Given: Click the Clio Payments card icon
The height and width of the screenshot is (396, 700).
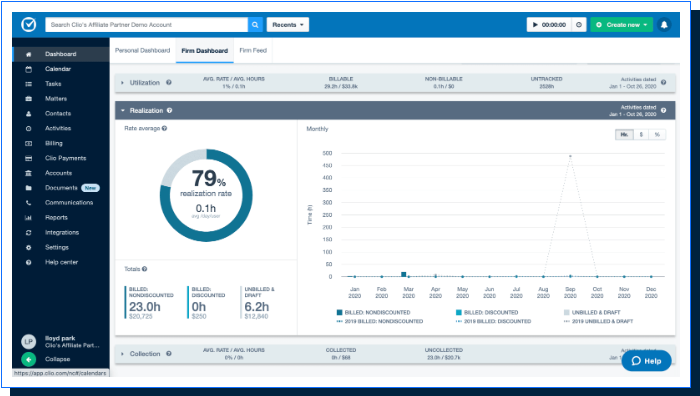Looking at the screenshot, I should coord(29,158).
